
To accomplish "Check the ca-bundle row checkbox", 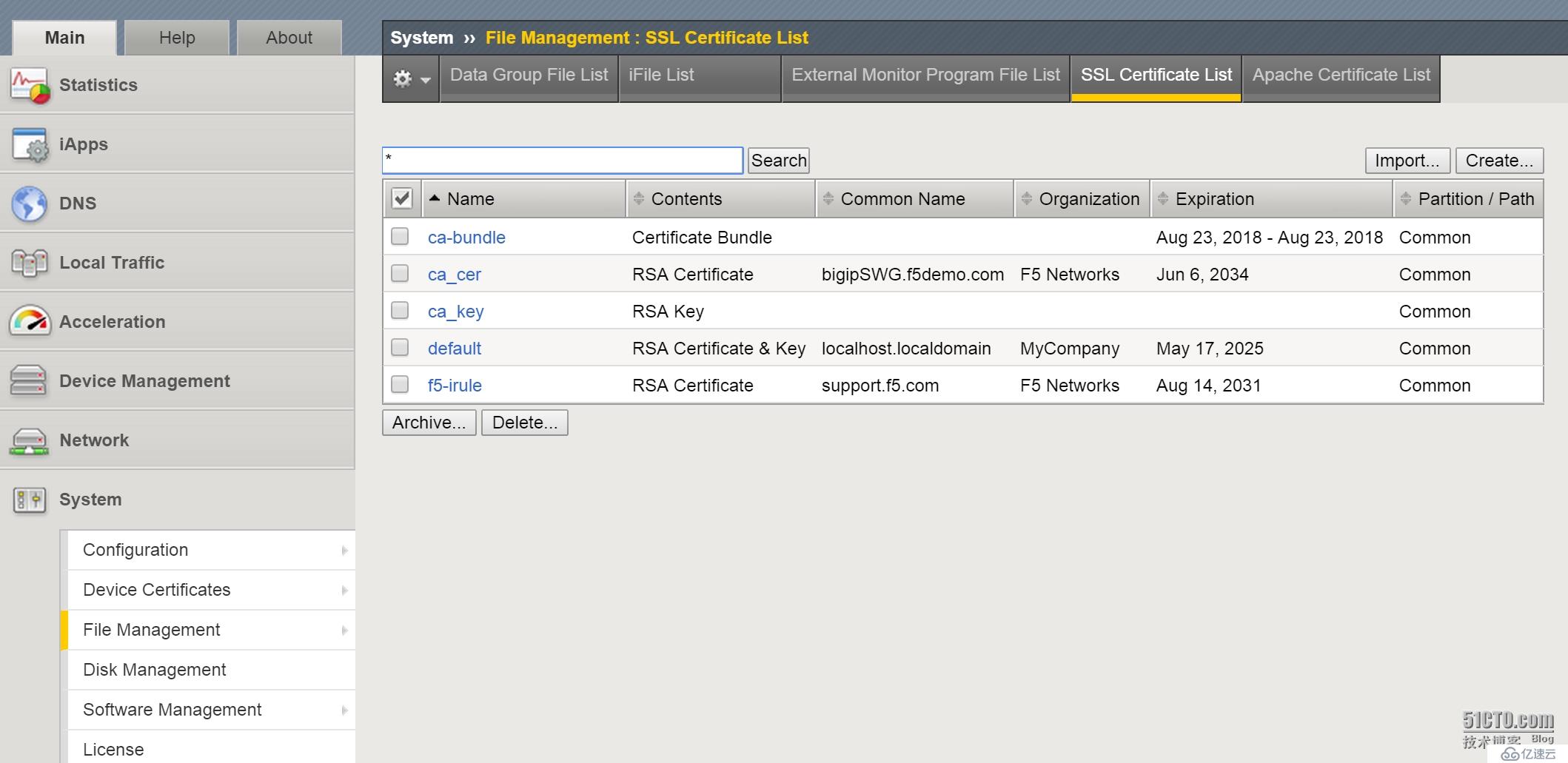I will [x=400, y=236].
